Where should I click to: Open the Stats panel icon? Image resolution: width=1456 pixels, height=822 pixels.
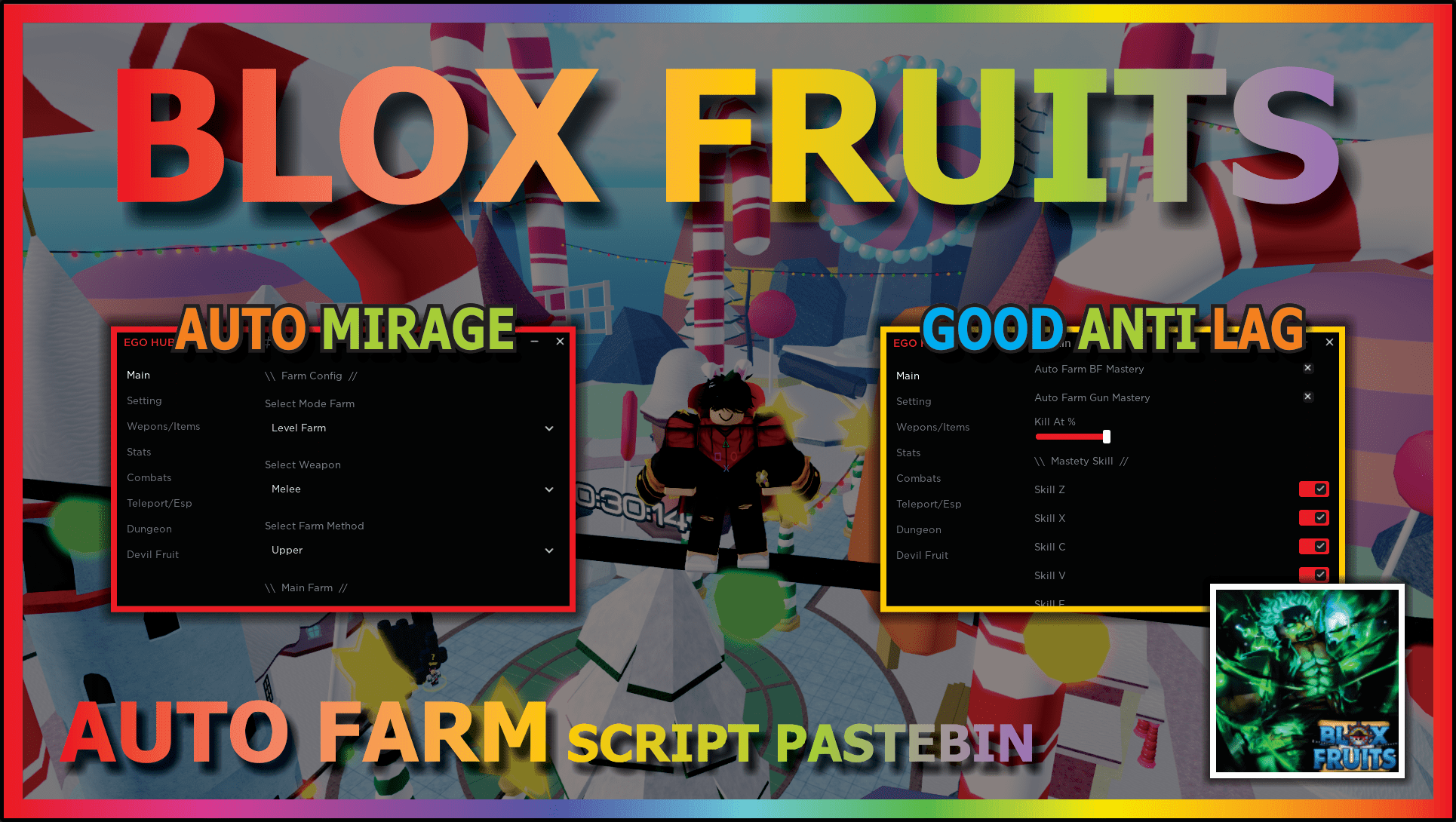(137, 451)
